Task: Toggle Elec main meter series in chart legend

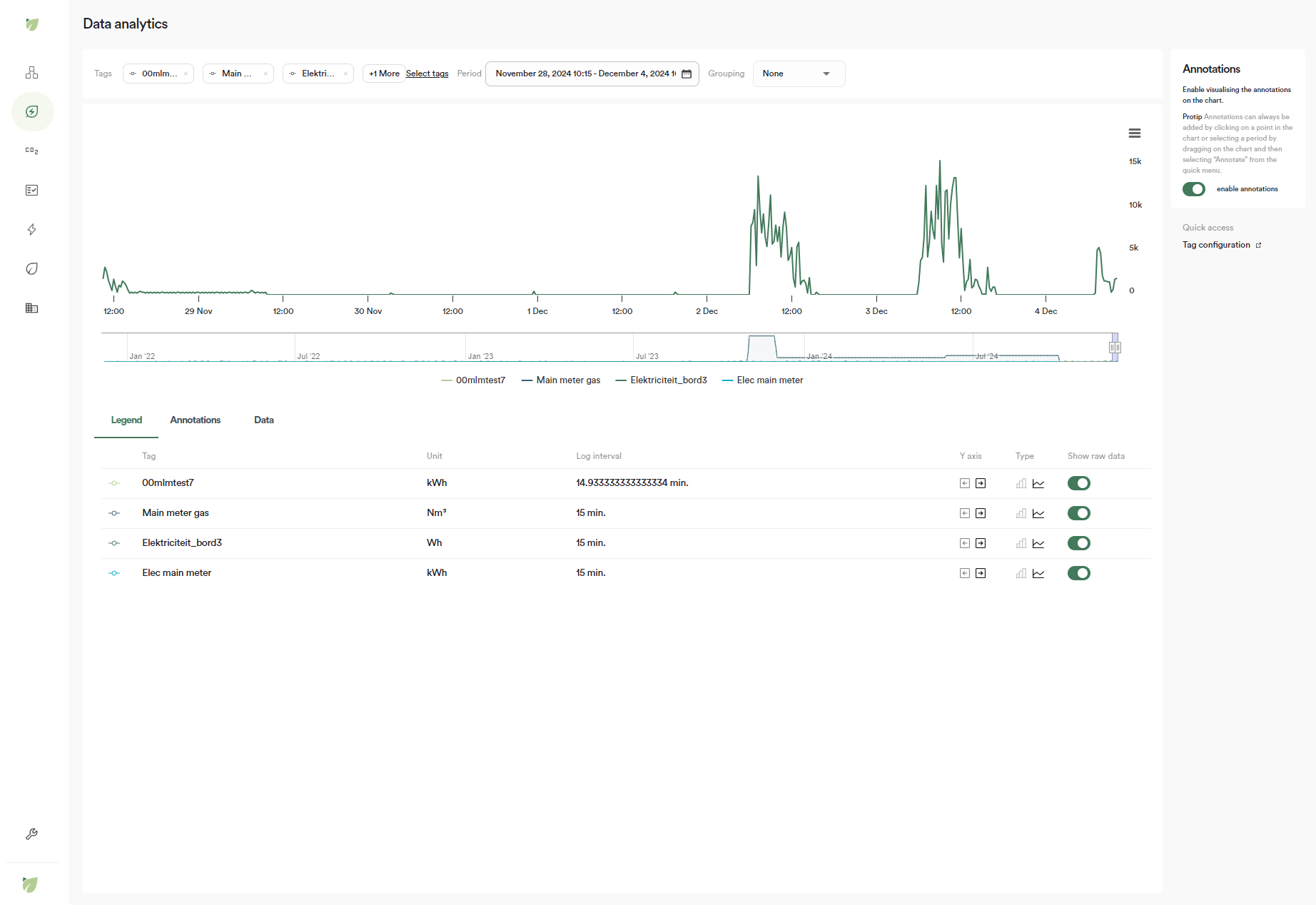Action: [762, 380]
